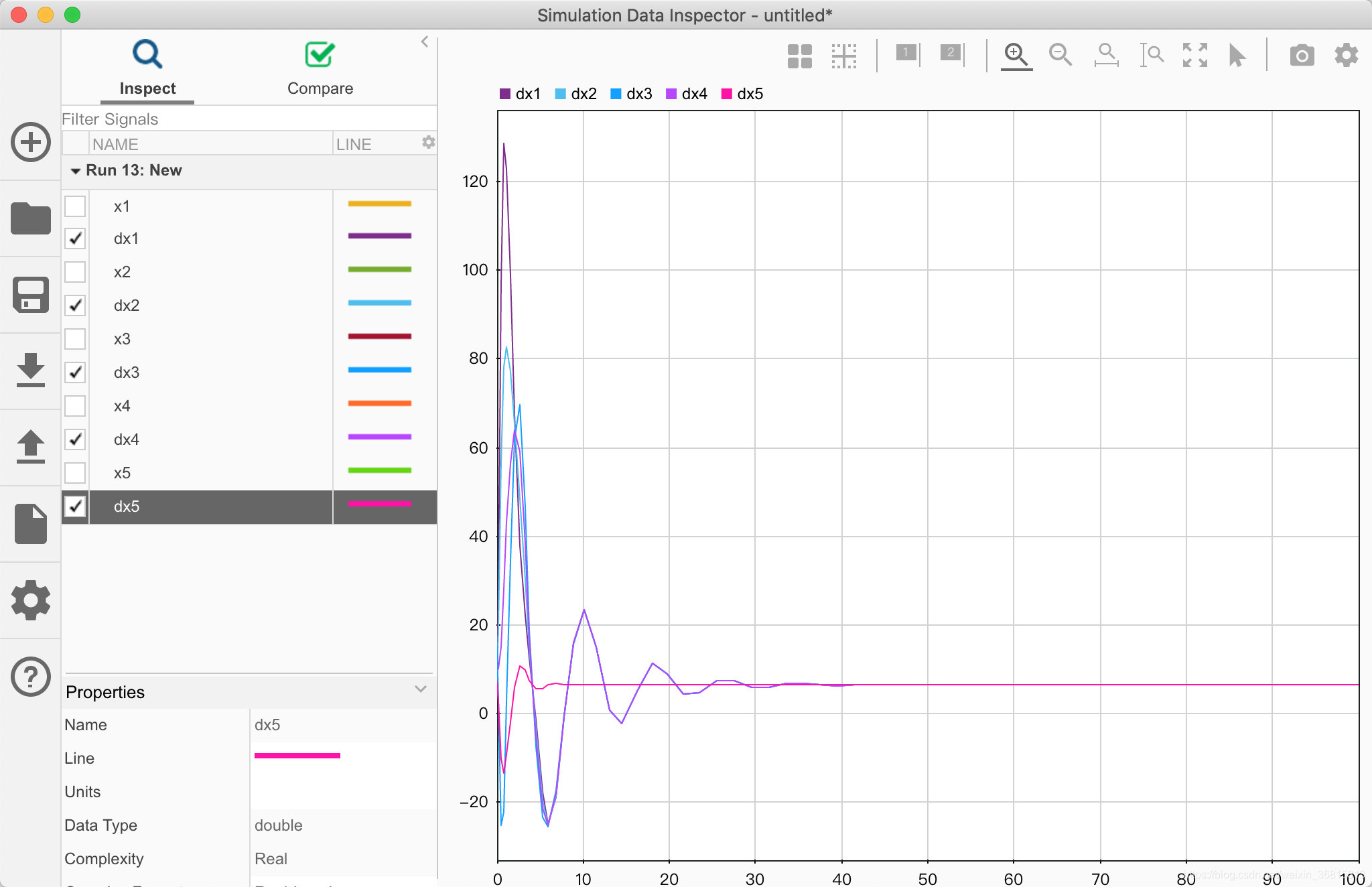This screenshot has width=1372, height=887.
Task: Uncheck the dx3 signal checkbox
Action: [x=75, y=372]
